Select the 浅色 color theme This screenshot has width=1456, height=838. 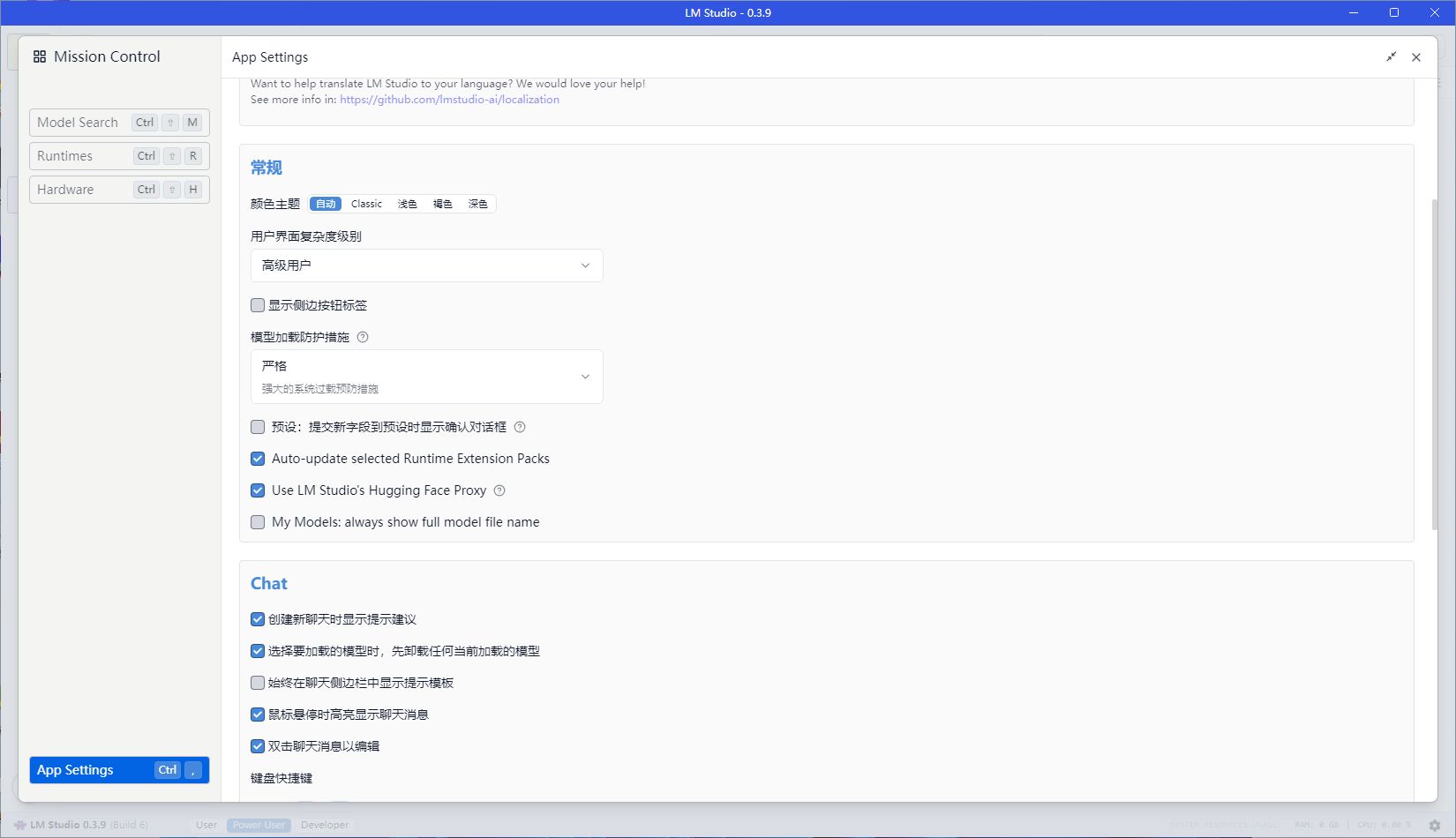[x=407, y=204]
